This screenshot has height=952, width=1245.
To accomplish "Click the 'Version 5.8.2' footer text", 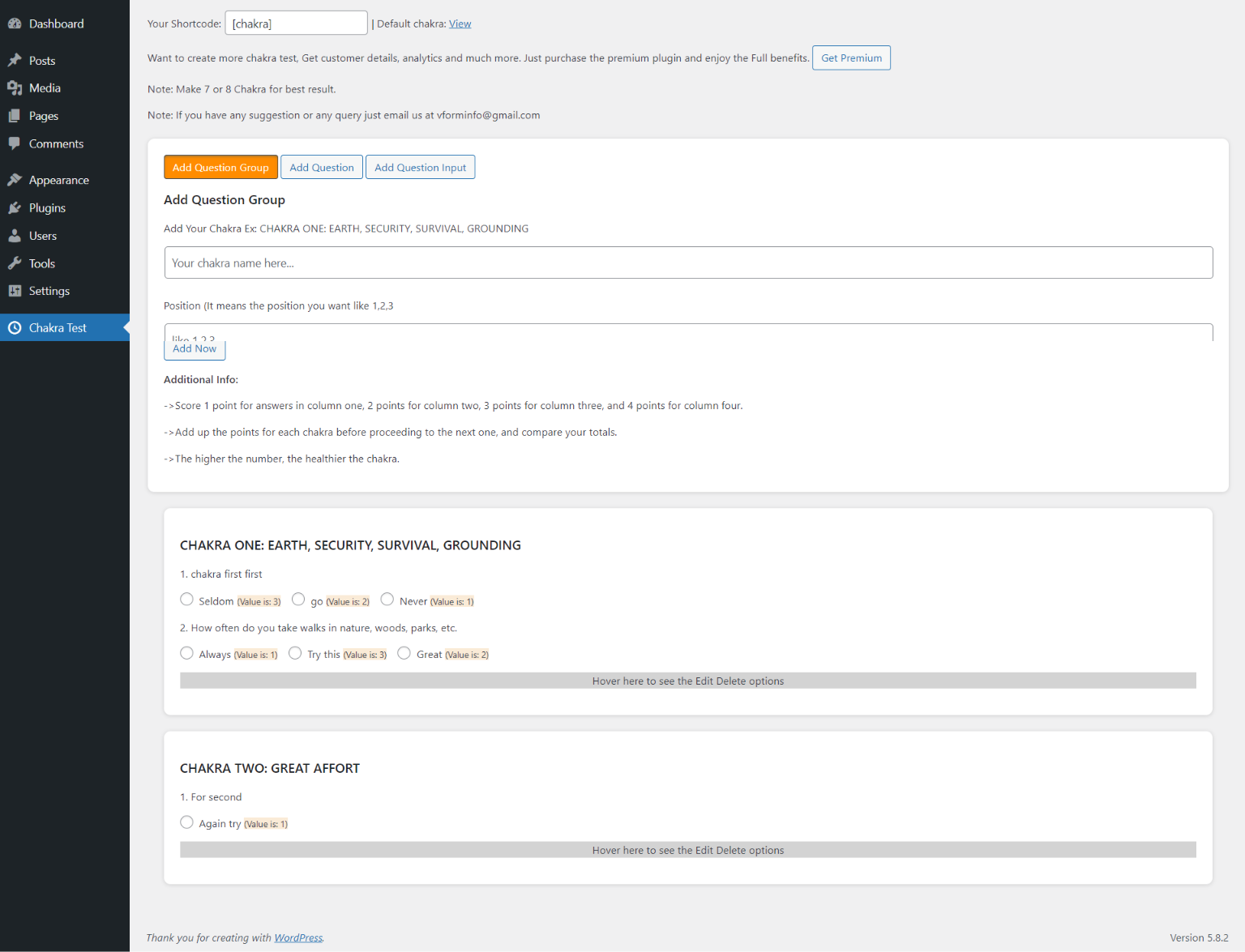I will (1199, 937).
